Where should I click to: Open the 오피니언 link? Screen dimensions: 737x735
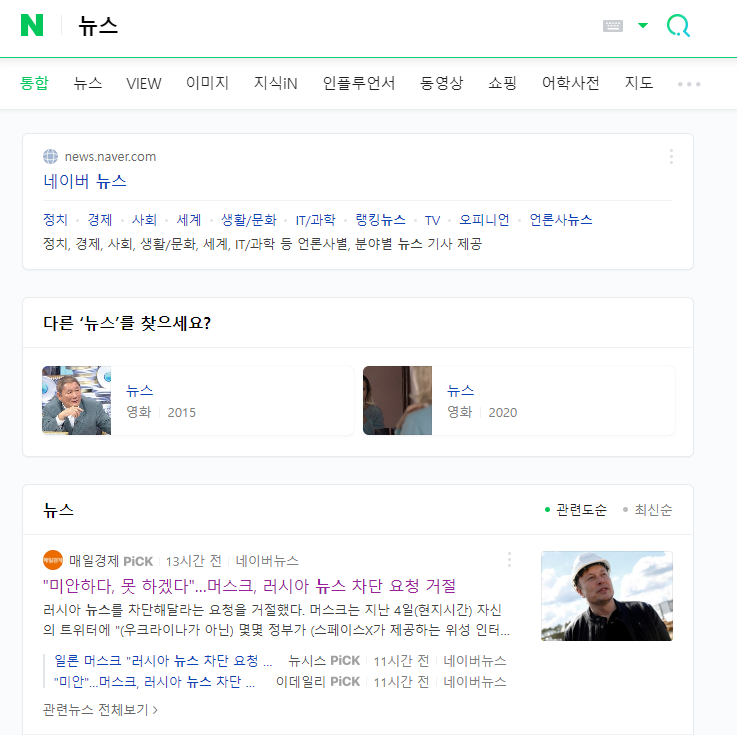(x=484, y=219)
